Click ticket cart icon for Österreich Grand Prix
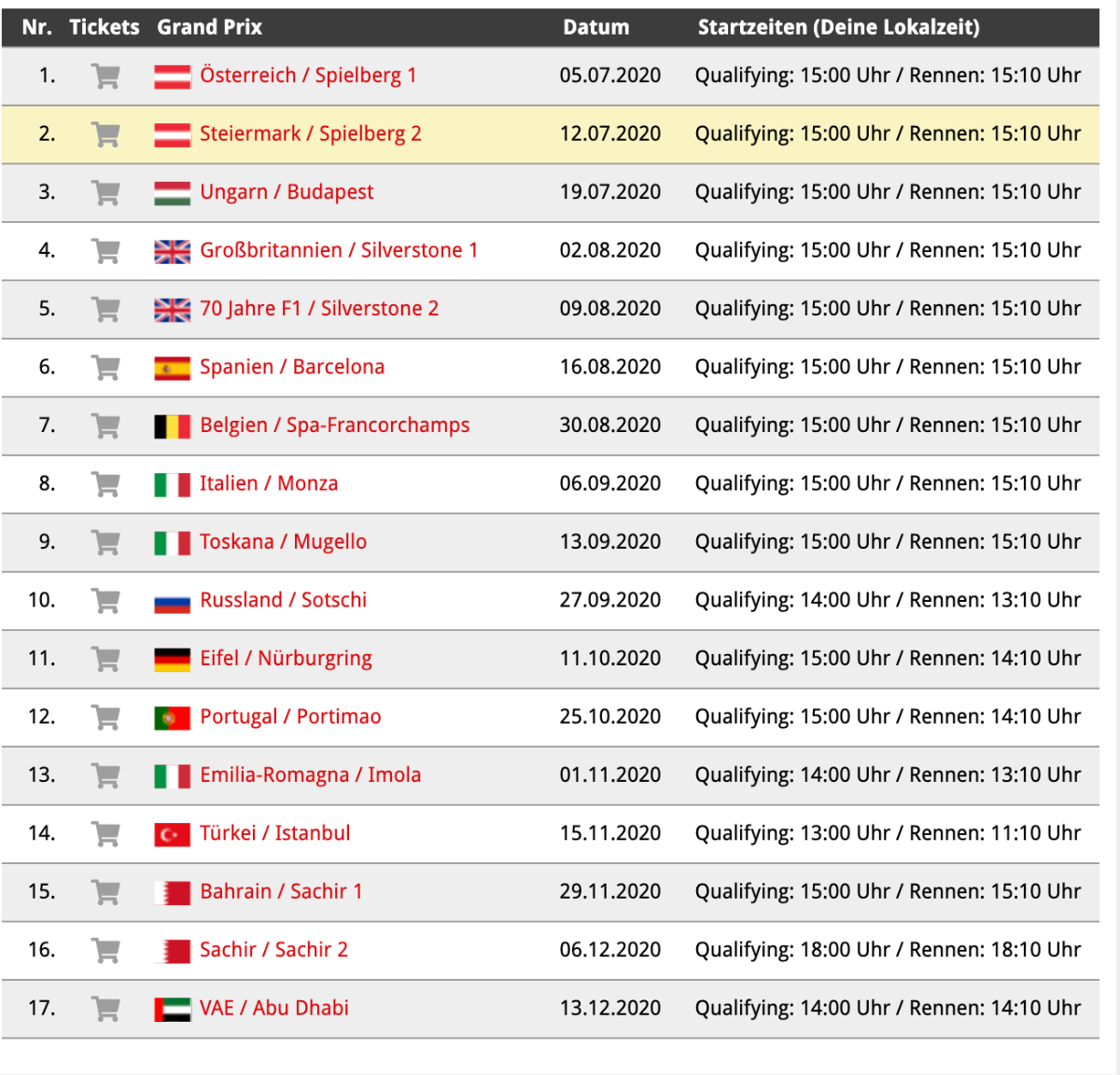1120x1075 pixels. click(x=105, y=77)
